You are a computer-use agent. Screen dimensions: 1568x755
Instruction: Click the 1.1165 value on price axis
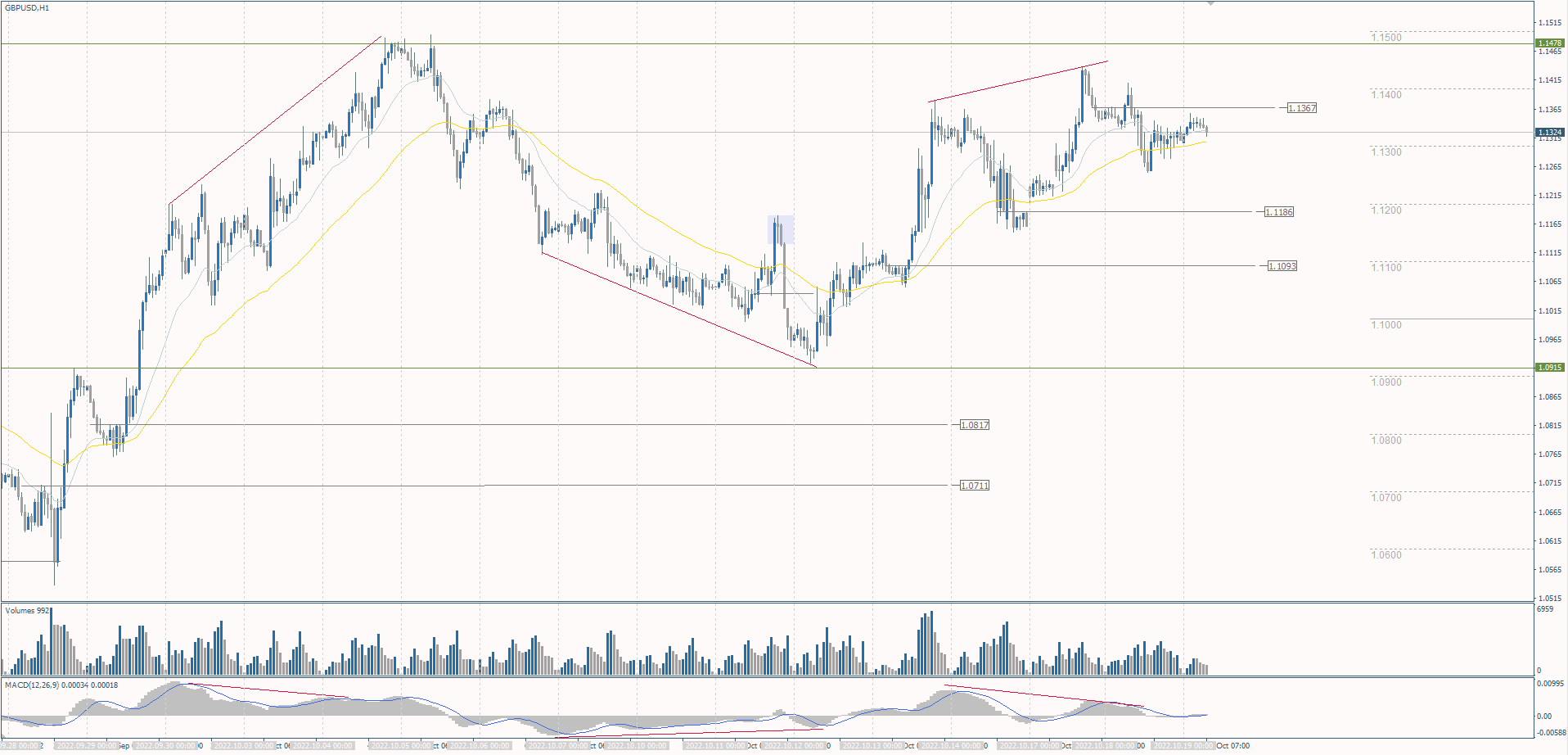[x=1550, y=224]
